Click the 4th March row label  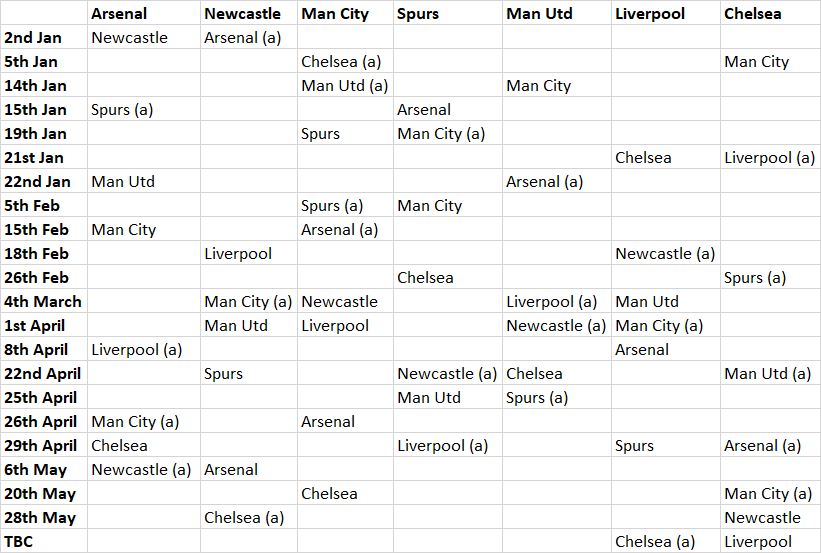coord(44,302)
